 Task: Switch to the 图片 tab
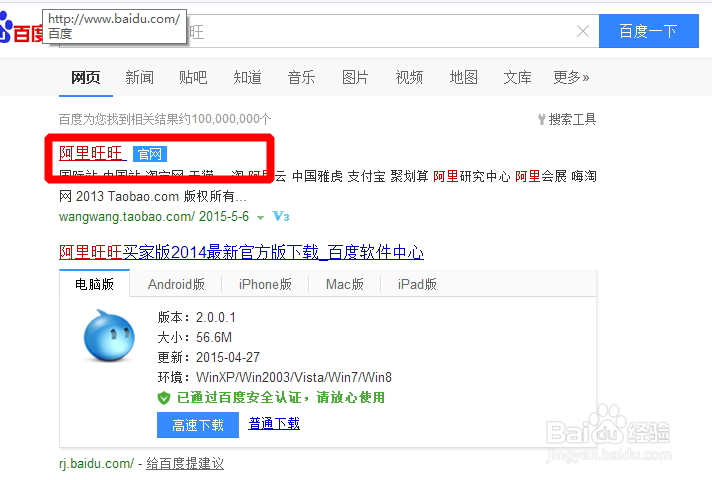(x=355, y=77)
